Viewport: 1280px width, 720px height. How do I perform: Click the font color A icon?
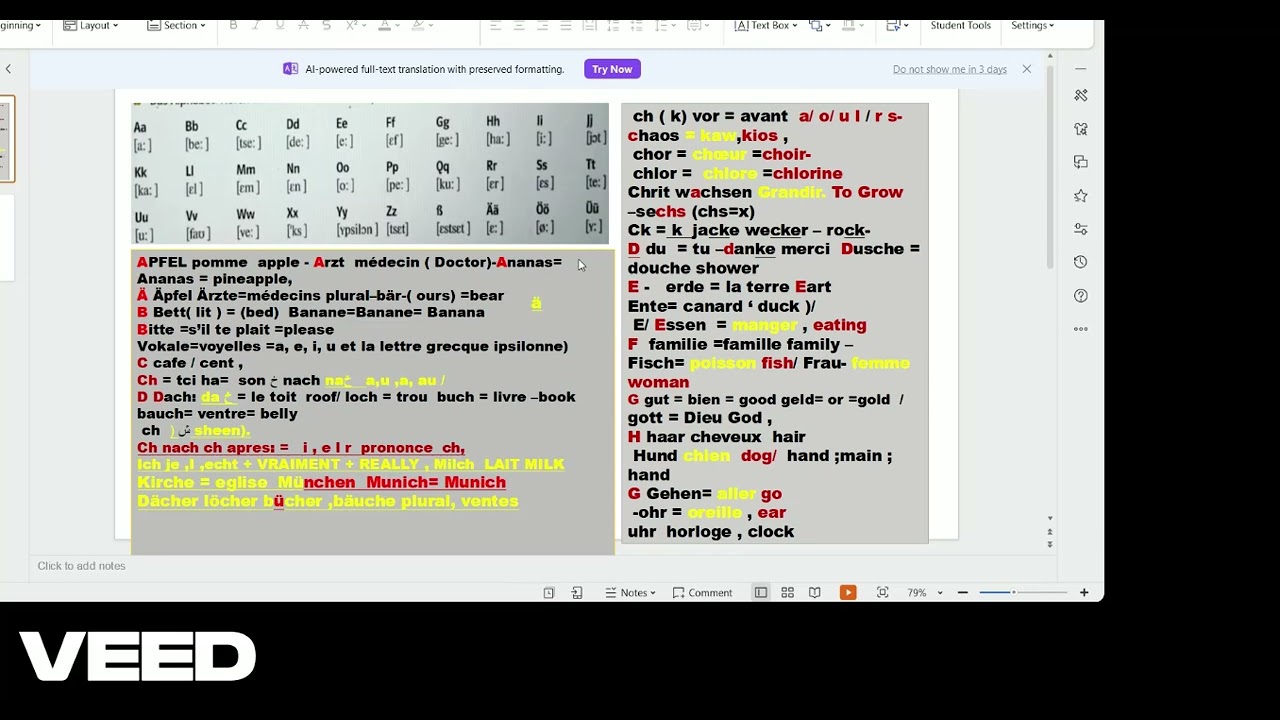click(x=385, y=25)
